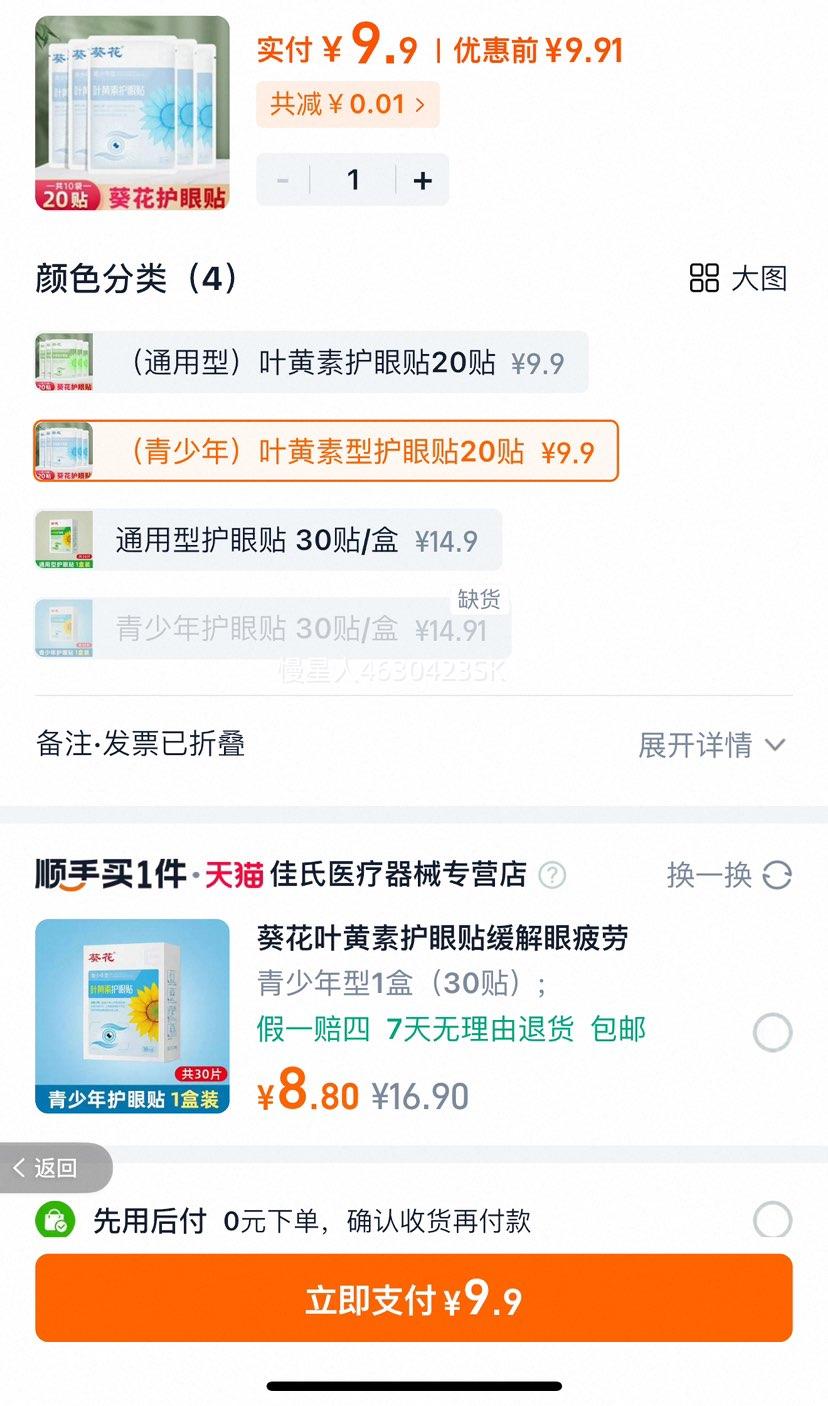Viewport: 828px width, 1406px height.
Task: Click the refresh icon beside 换一换
Action: pos(777,875)
